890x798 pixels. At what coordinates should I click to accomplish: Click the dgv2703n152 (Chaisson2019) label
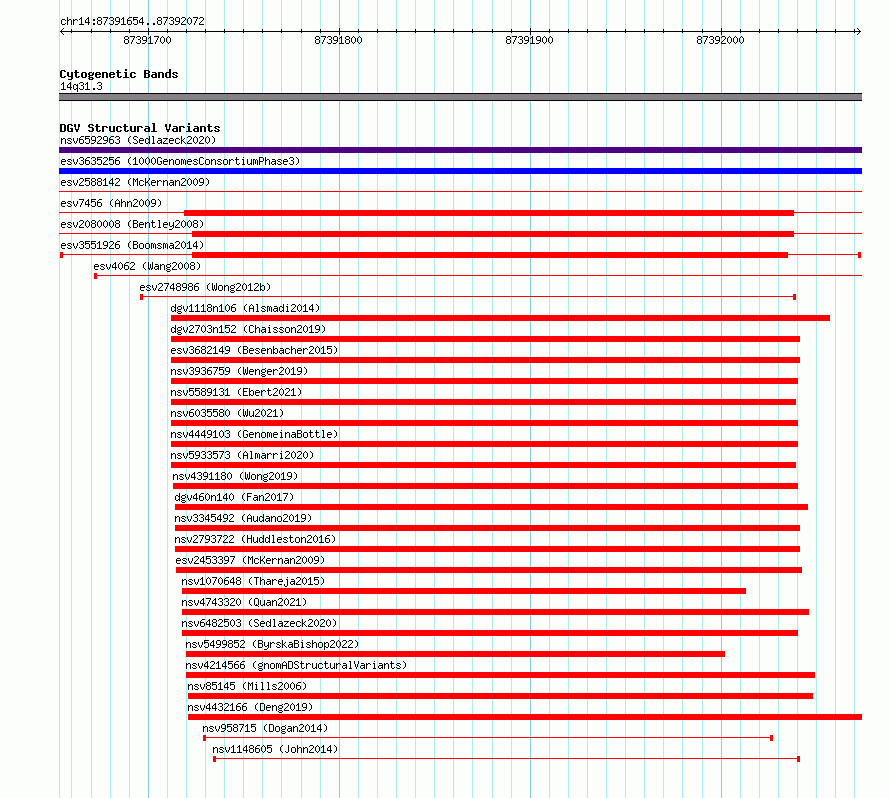(248, 329)
